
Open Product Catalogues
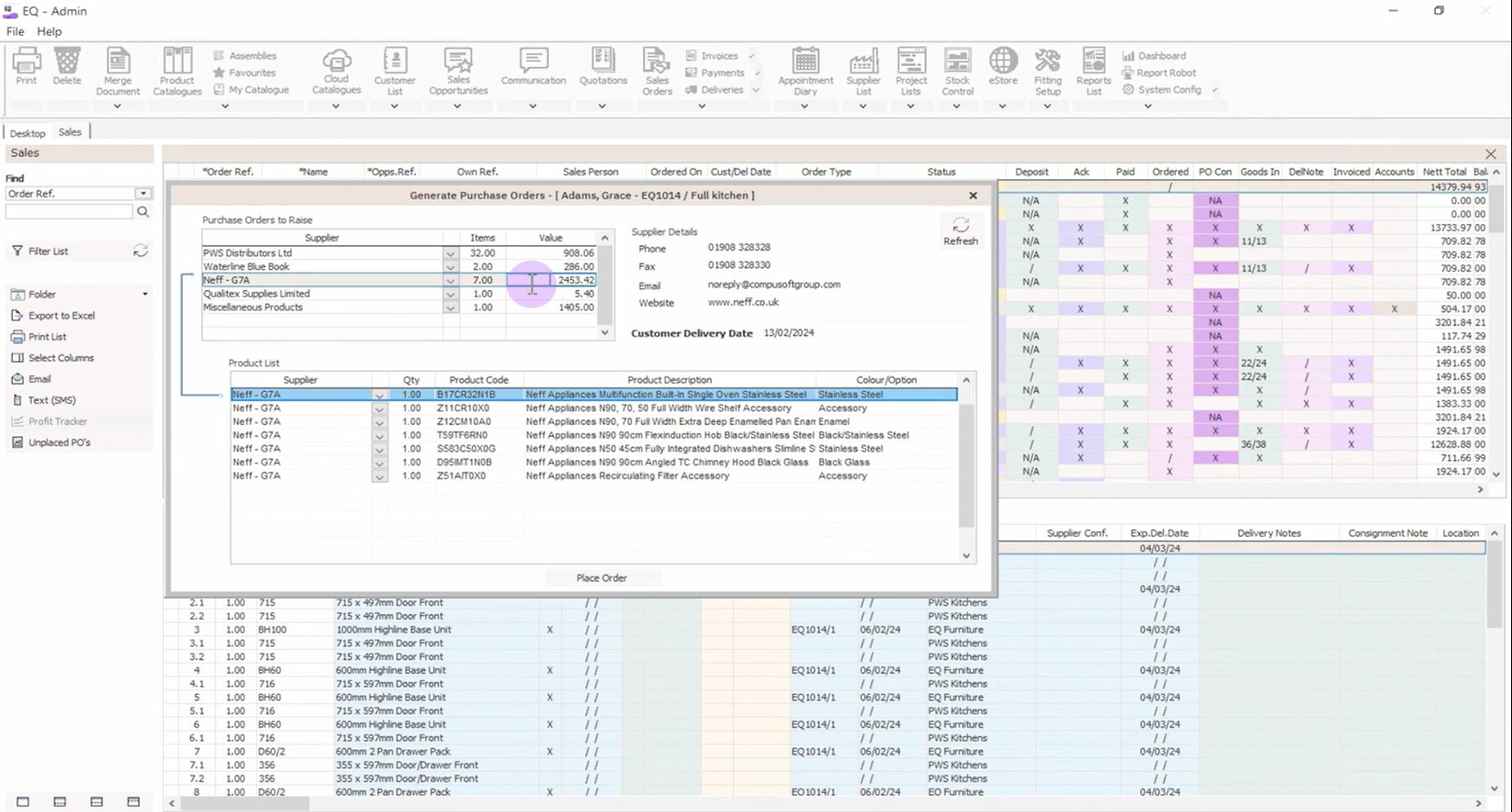click(177, 72)
